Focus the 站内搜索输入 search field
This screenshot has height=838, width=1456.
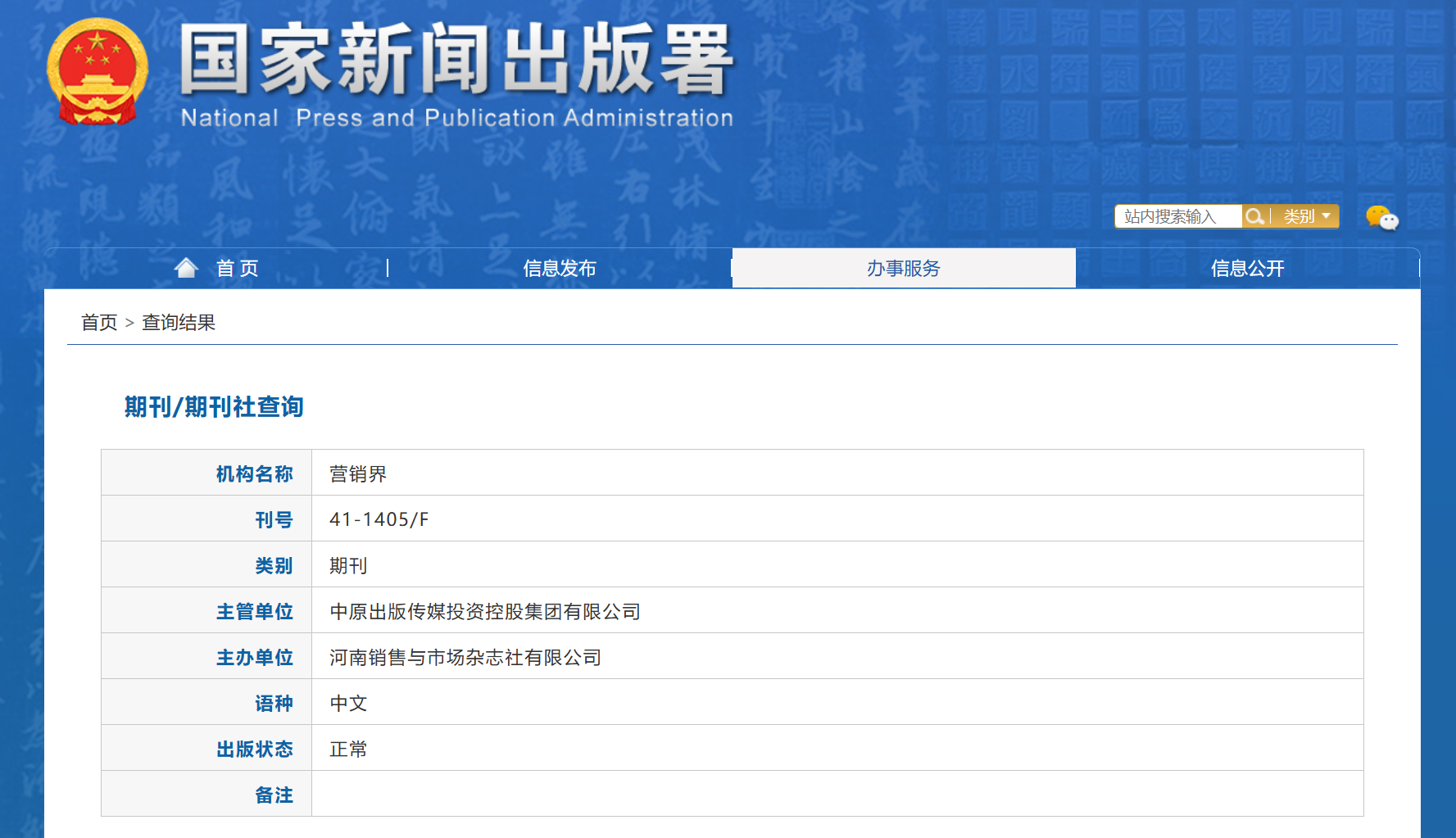point(1178,216)
